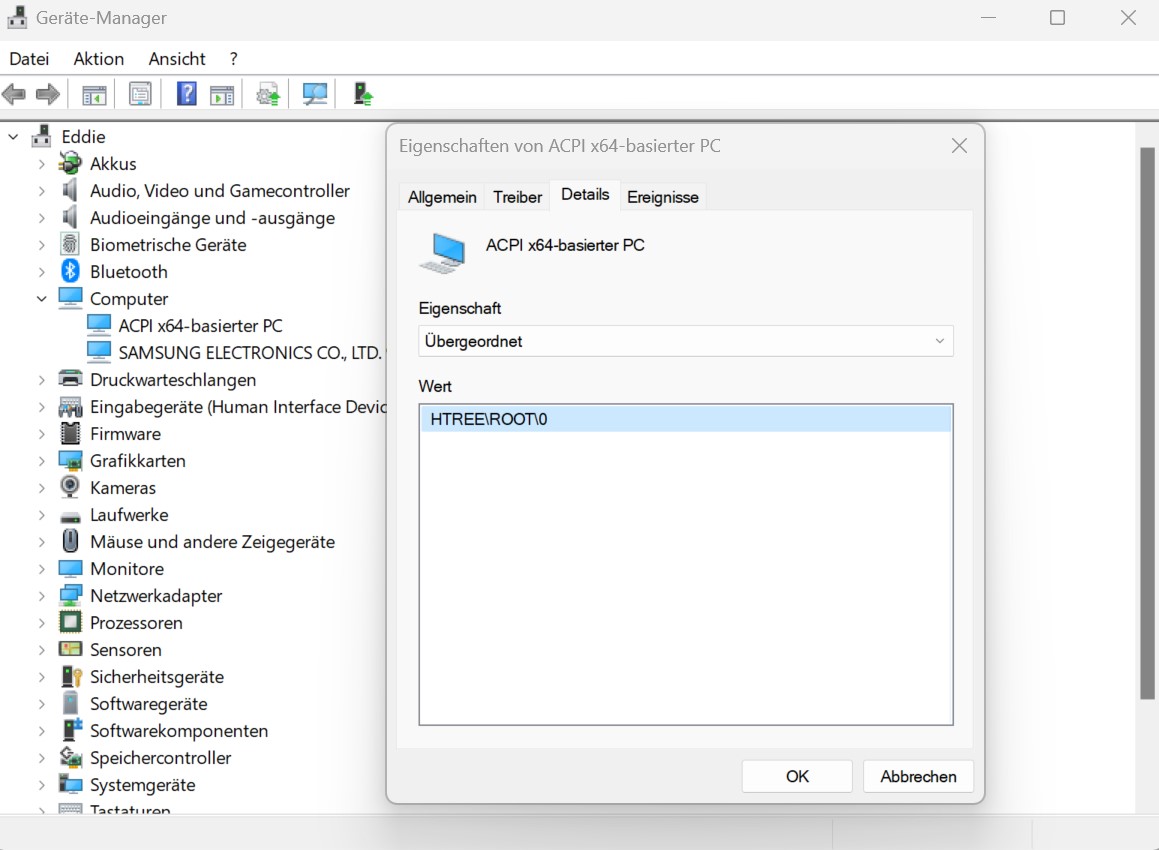Expand the Bluetooth device category
Screen dimensions: 1159x850
point(40,271)
